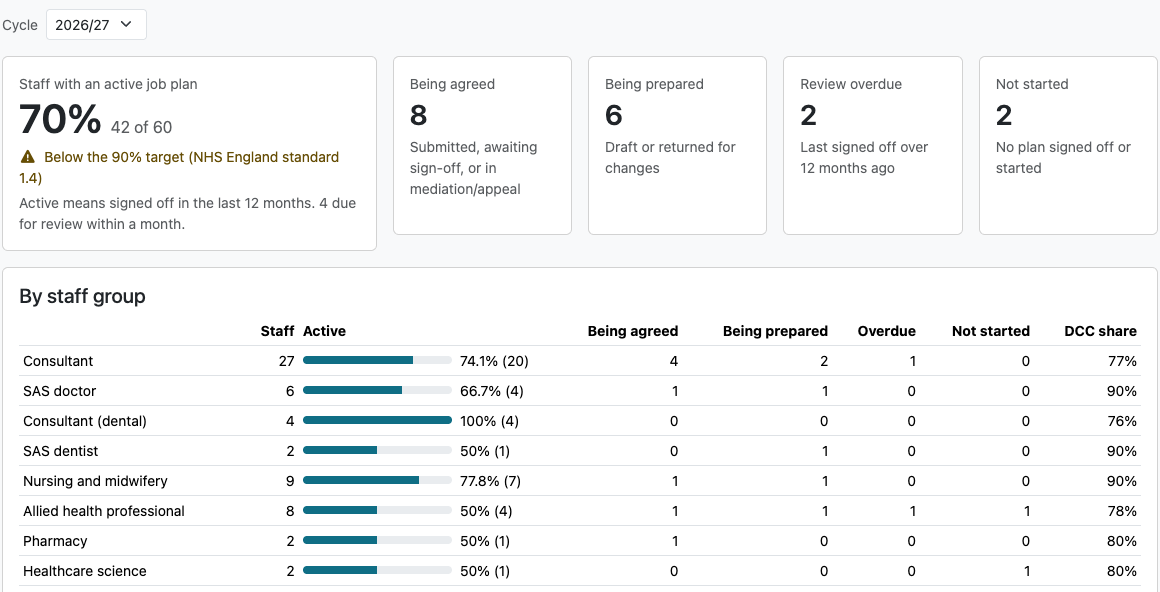Click the Consultant staff count 27
The image size is (1160, 592).
(x=286, y=361)
